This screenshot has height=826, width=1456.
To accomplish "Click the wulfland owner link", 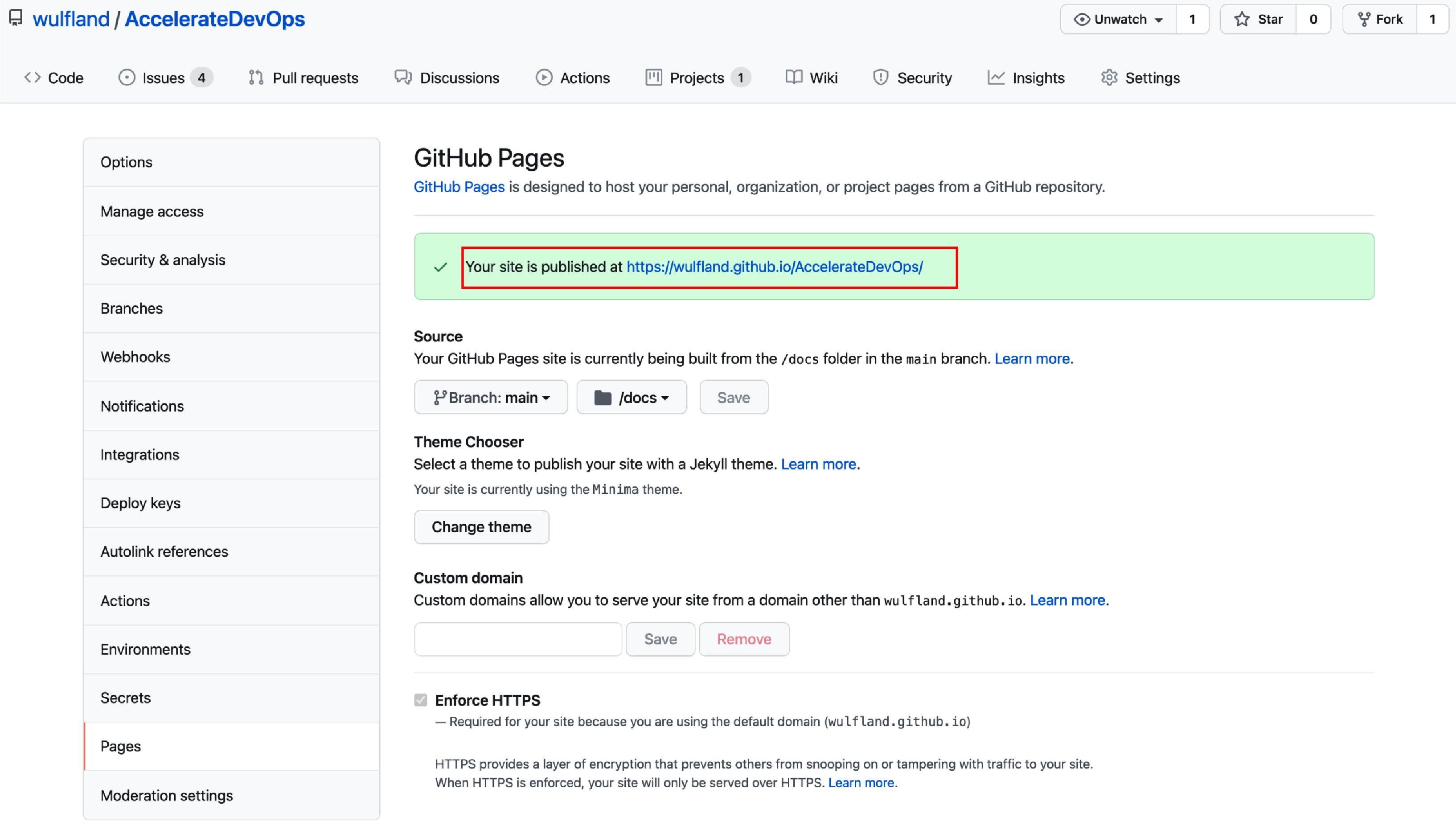I will pyautogui.click(x=71, y=19).
